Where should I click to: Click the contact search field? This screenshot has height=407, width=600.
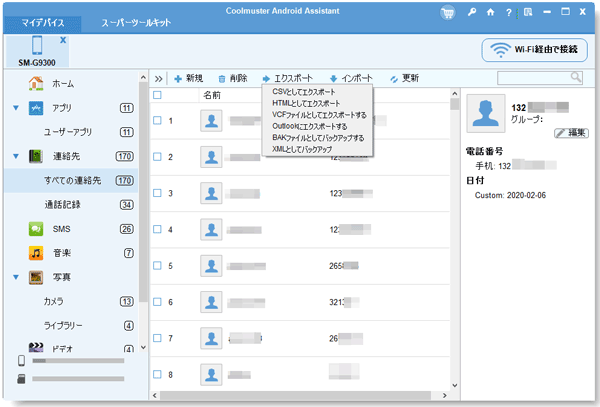pyautogui.click(x=540, y=78)
